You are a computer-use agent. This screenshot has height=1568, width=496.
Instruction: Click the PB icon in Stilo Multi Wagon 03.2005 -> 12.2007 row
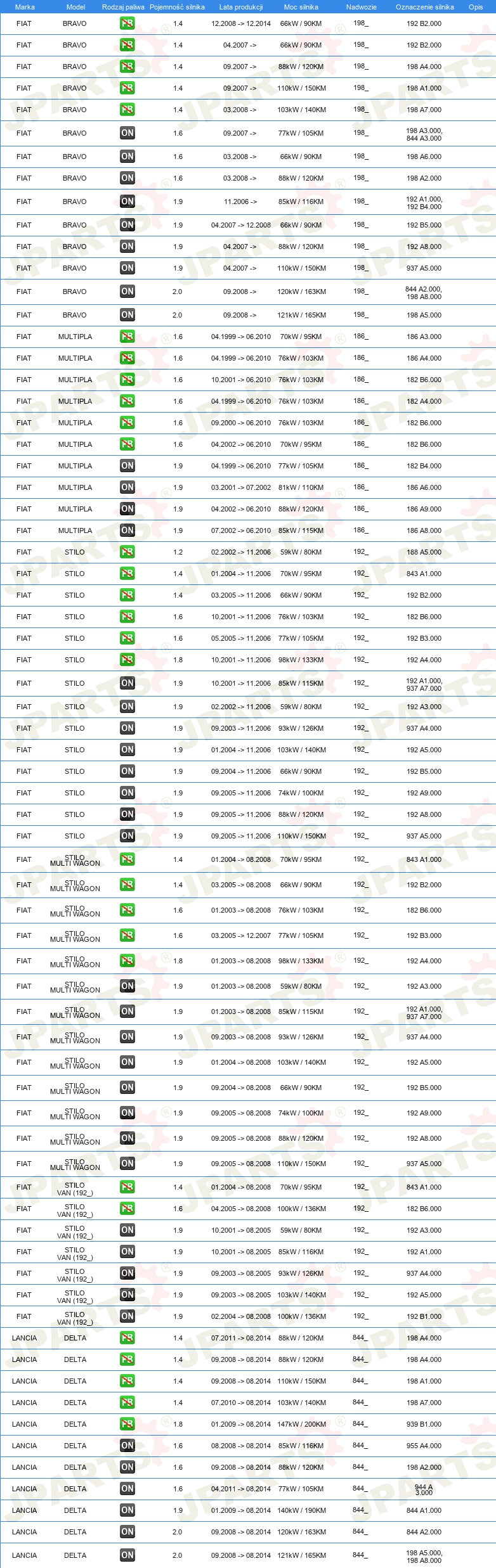127,935
